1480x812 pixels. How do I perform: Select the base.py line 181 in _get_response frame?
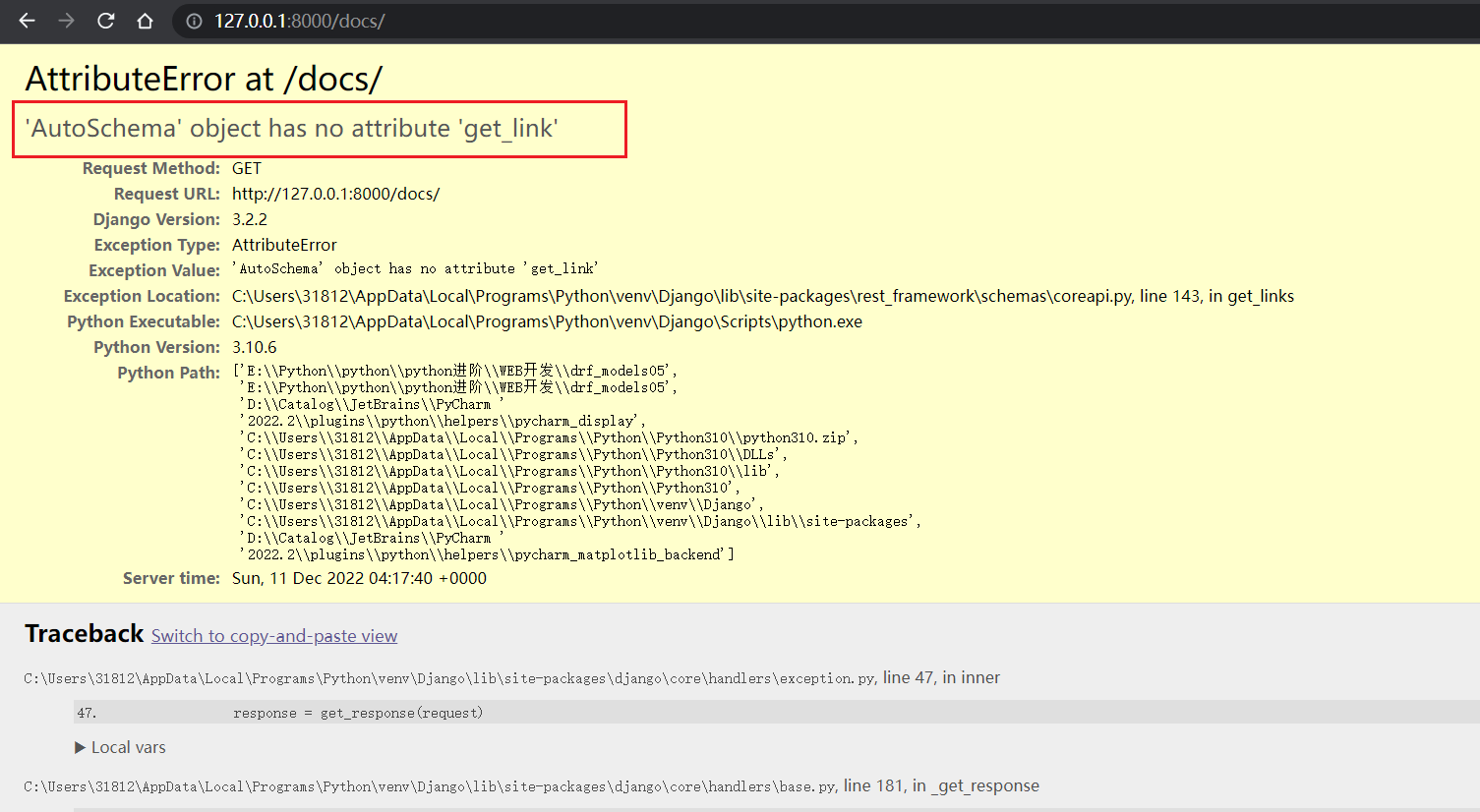(531, 785)
